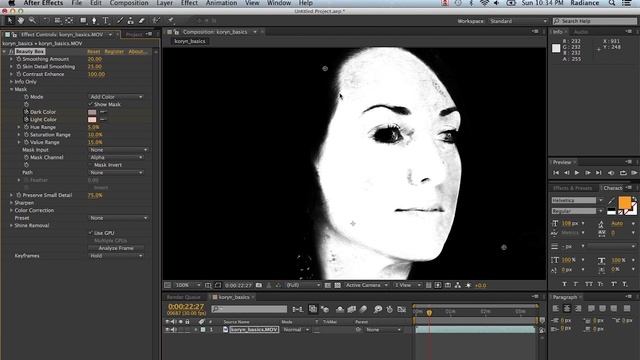Image resolution: width=640 pixels, height=360 pixels.
Task: Expand Sharpen property group
Action: pyautogui.click(x=11, y=203)
